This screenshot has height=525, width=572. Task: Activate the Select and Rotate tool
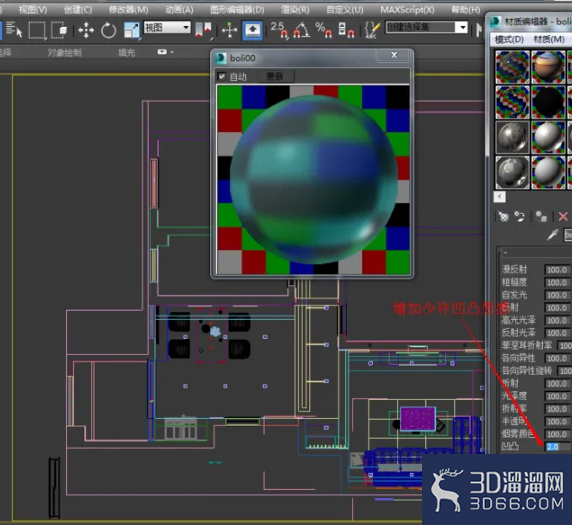point(108,30)
